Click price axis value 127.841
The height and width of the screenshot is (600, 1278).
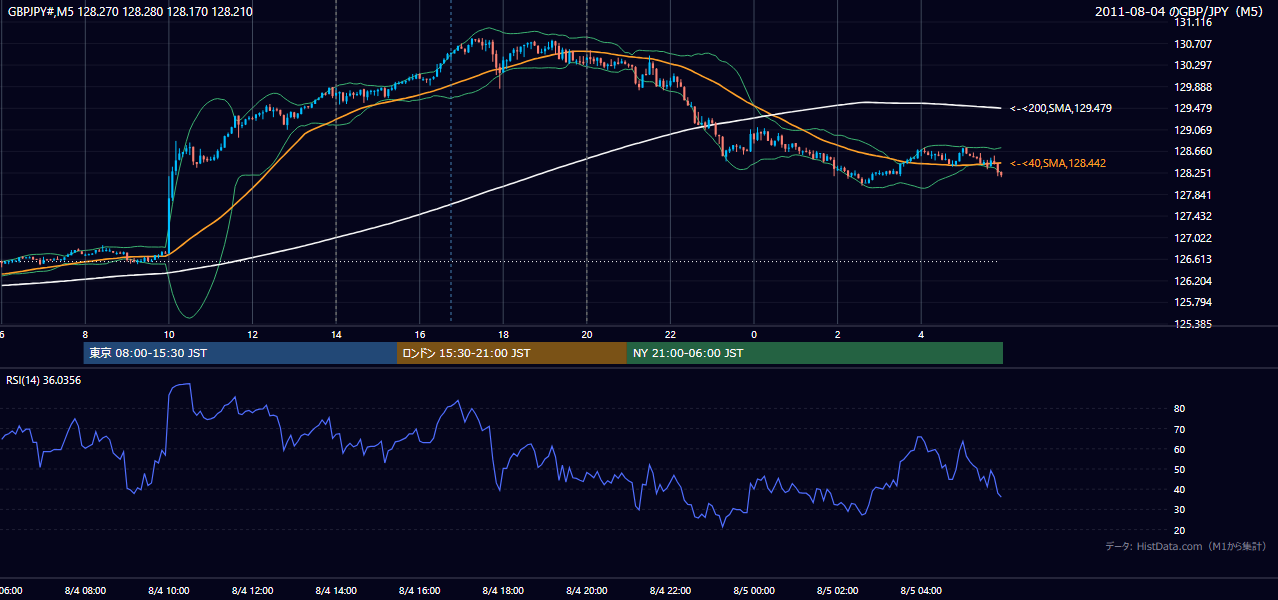[x=1193, y=195]
